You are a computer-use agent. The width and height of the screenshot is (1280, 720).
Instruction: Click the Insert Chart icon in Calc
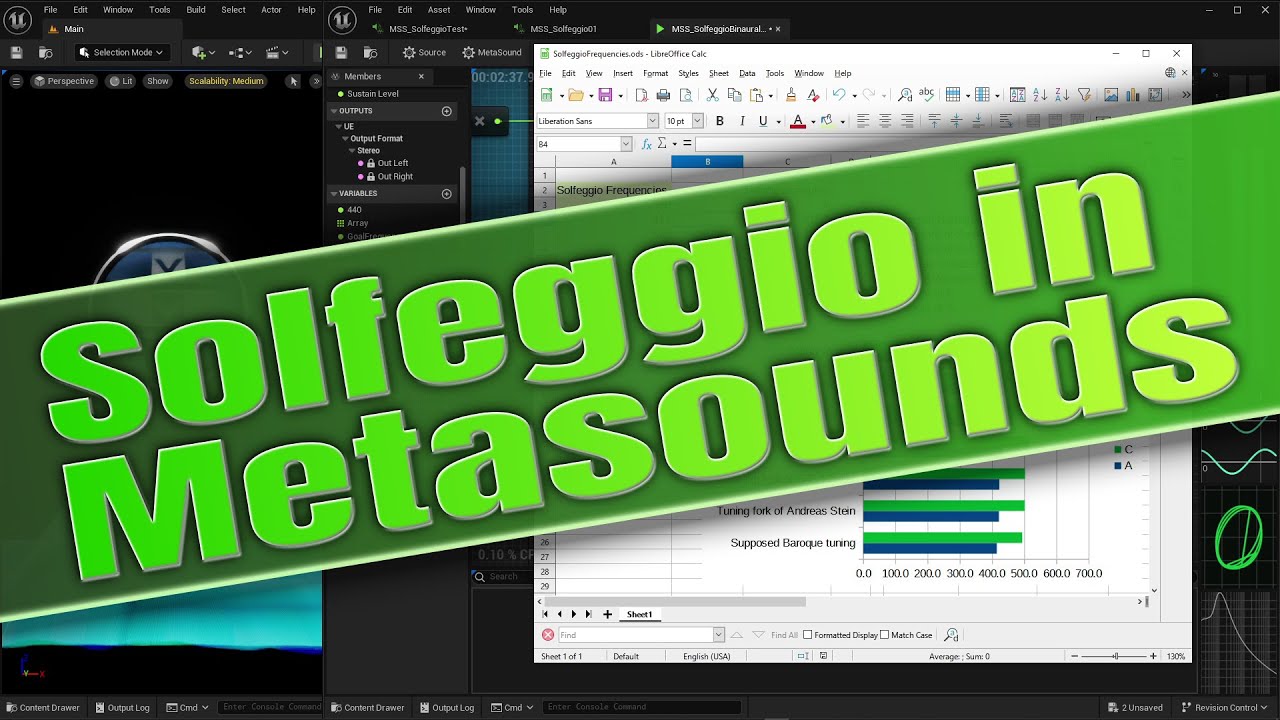pos(1134,95)
